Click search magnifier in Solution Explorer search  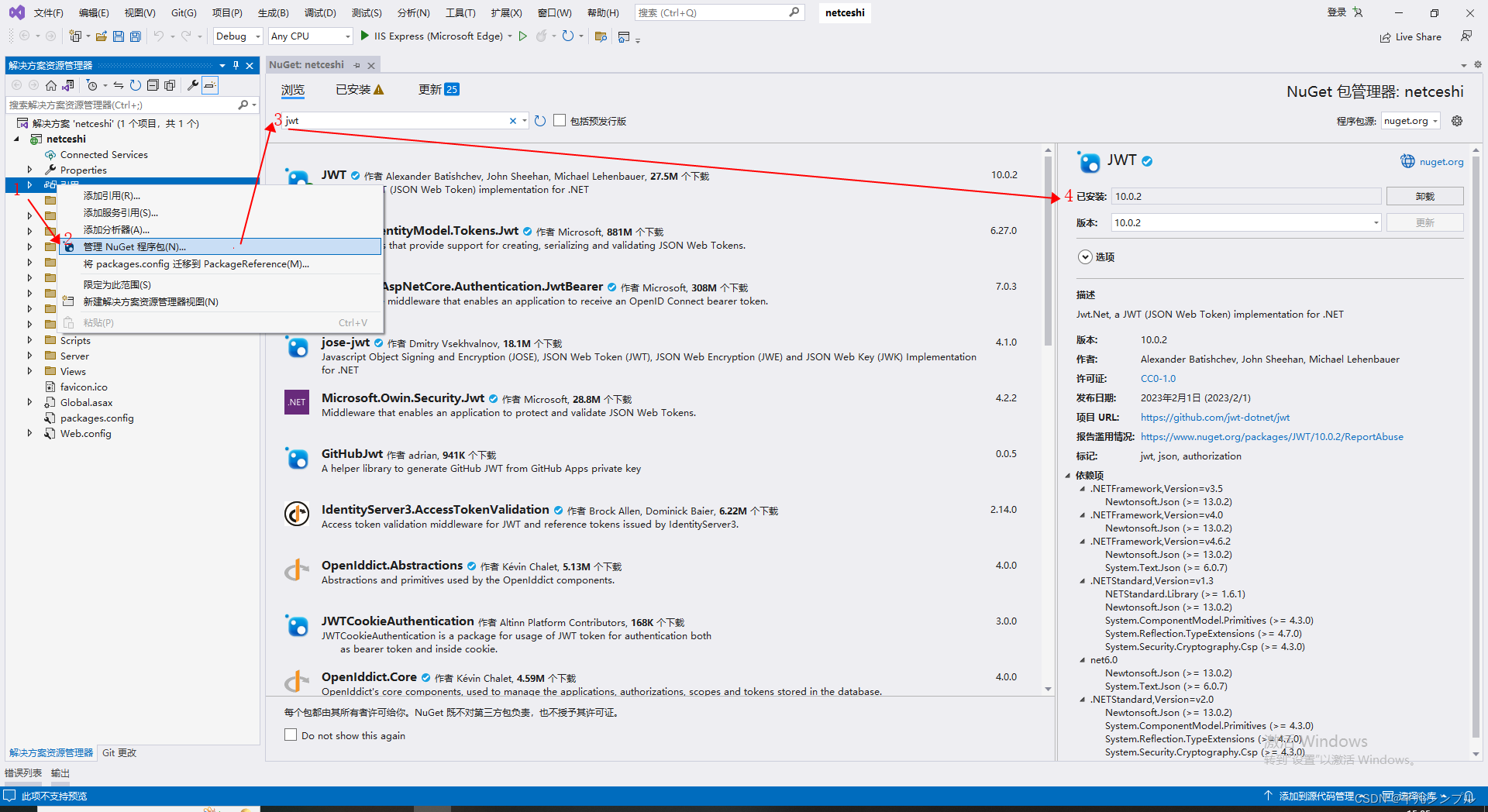(243, 105)
